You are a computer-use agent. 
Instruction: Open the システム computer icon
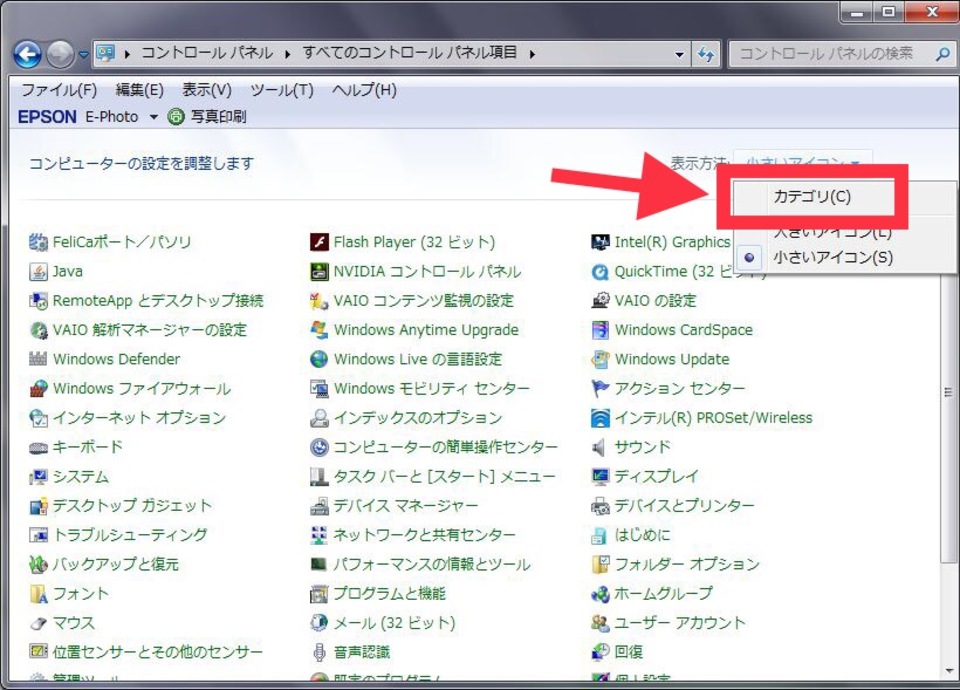[38, 477]
